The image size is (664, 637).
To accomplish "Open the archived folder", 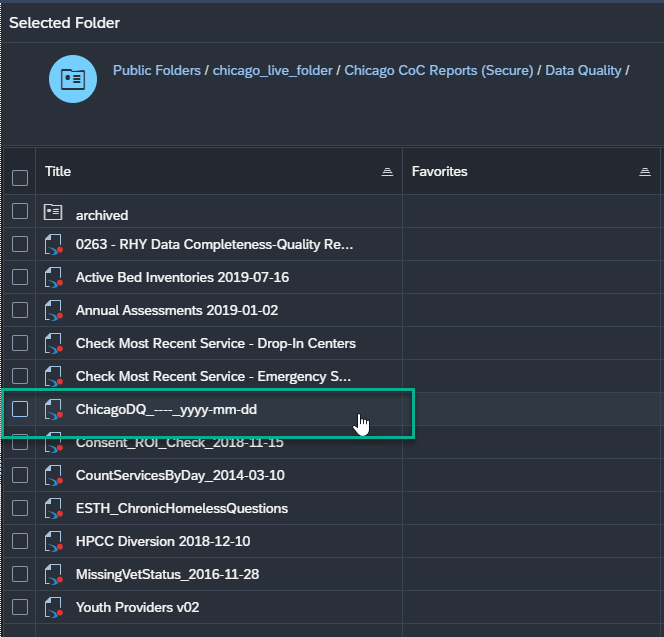I will coord(102,215).
